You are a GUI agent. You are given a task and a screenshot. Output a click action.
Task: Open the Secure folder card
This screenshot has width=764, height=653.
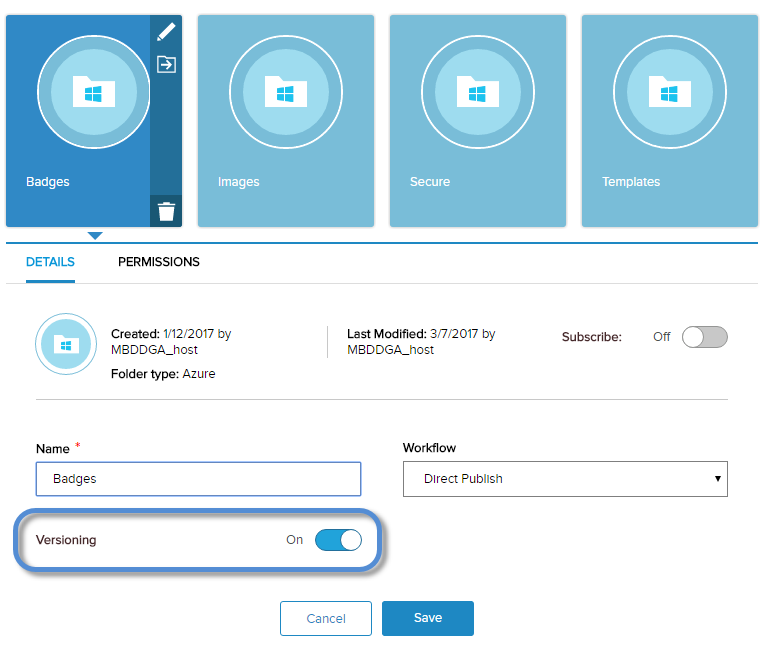pos(478,121)
